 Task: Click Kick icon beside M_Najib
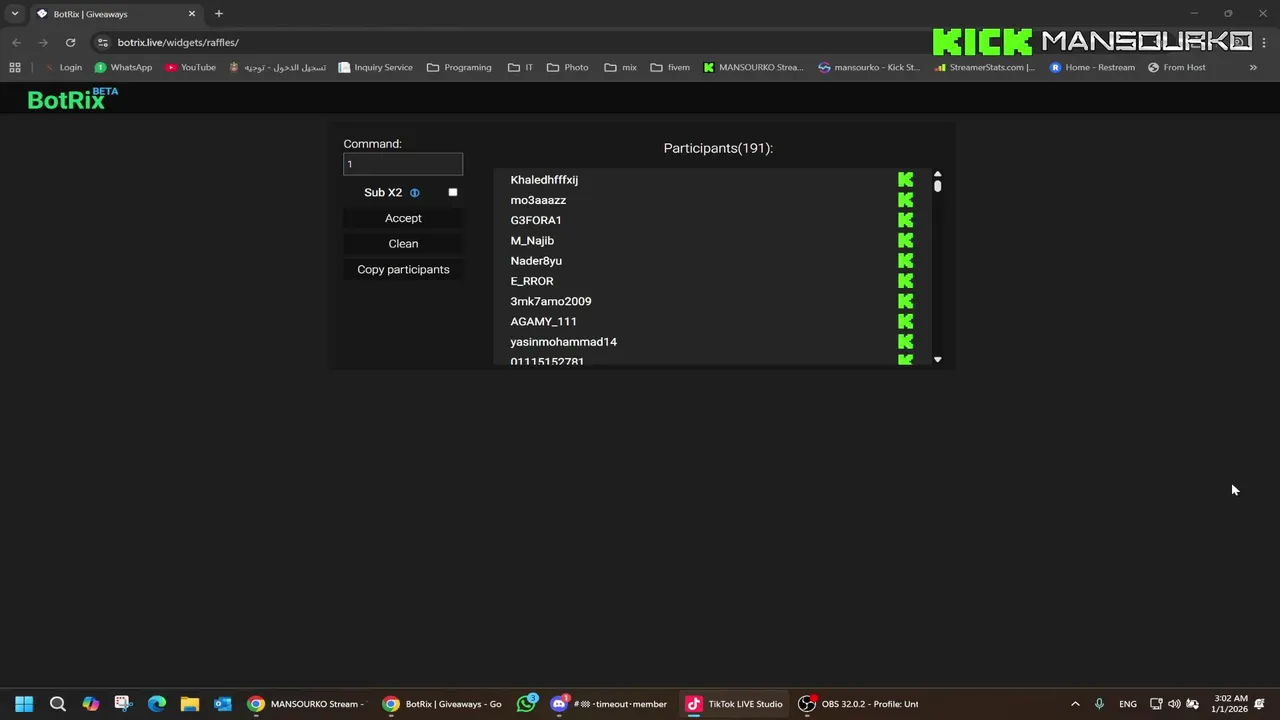906,240
